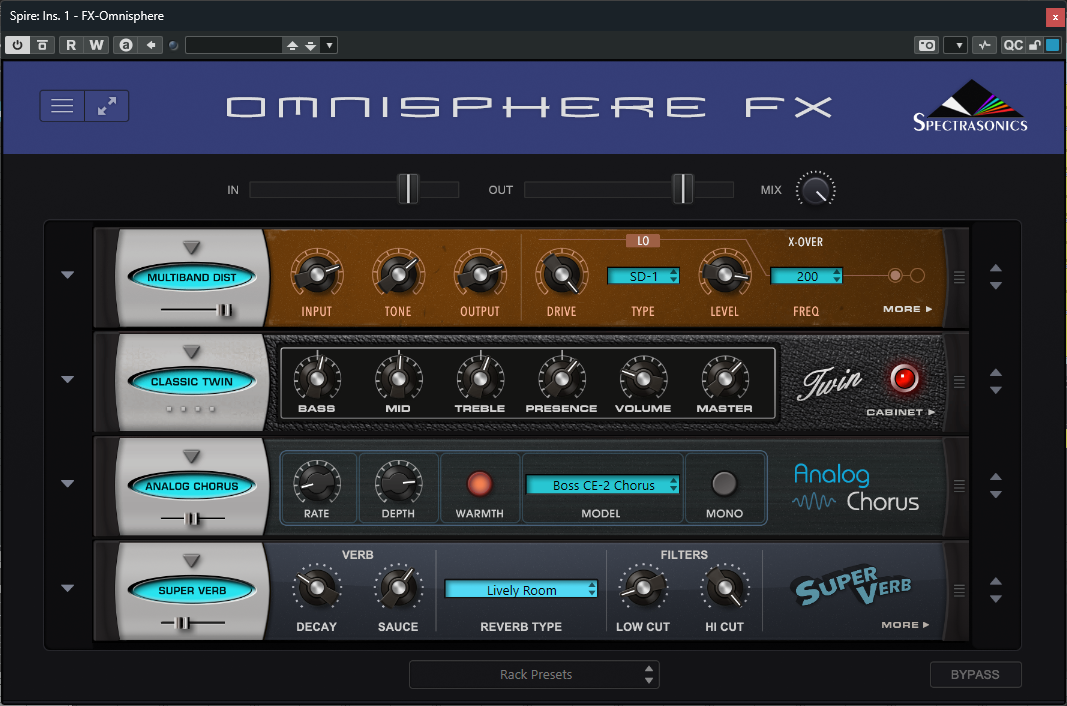Click the Multiband Dist drag handle icon
This screenshot has width=1067, height=706.
coord(959,278)
